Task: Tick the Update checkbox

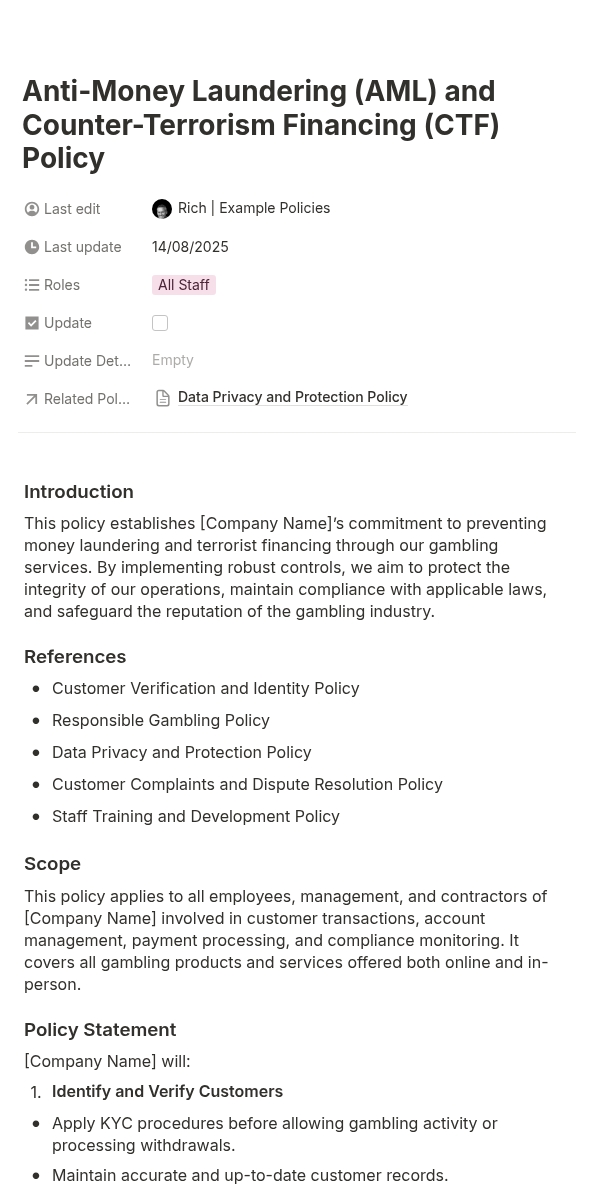Action: click(x=160, y=323)
